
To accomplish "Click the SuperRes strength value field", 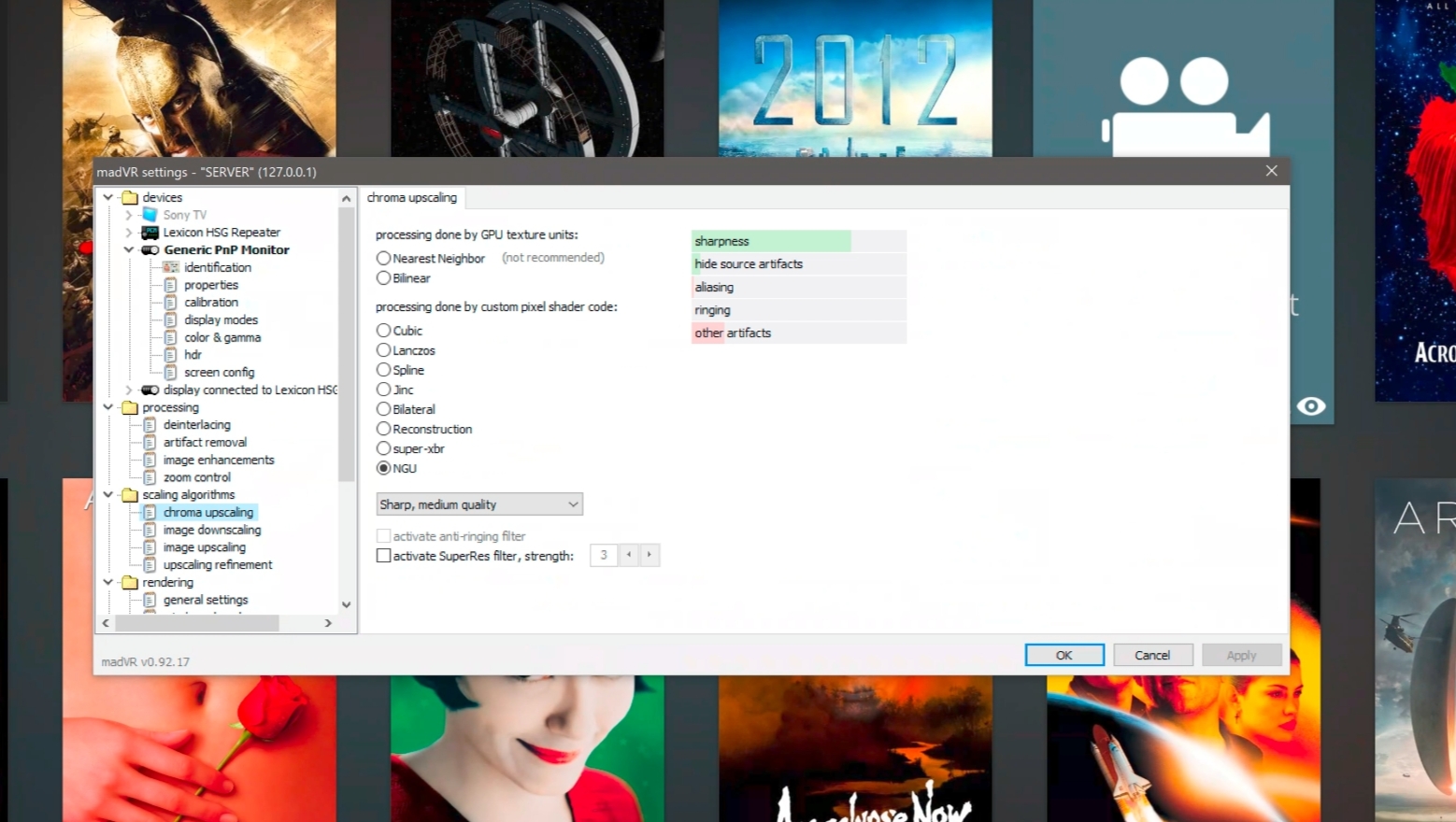I will (604, 555).
